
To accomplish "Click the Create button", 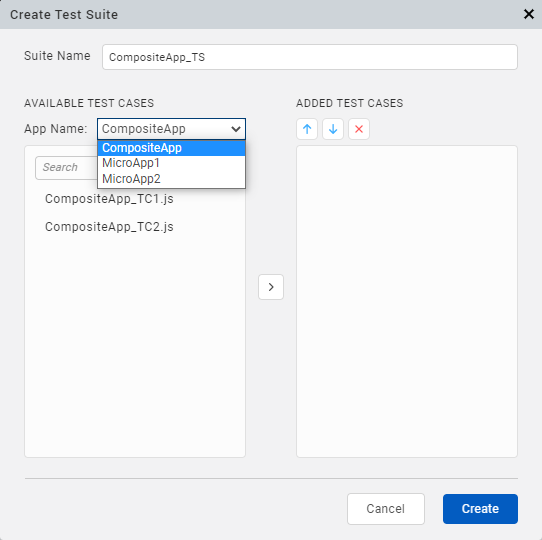I will pos(480,509).
